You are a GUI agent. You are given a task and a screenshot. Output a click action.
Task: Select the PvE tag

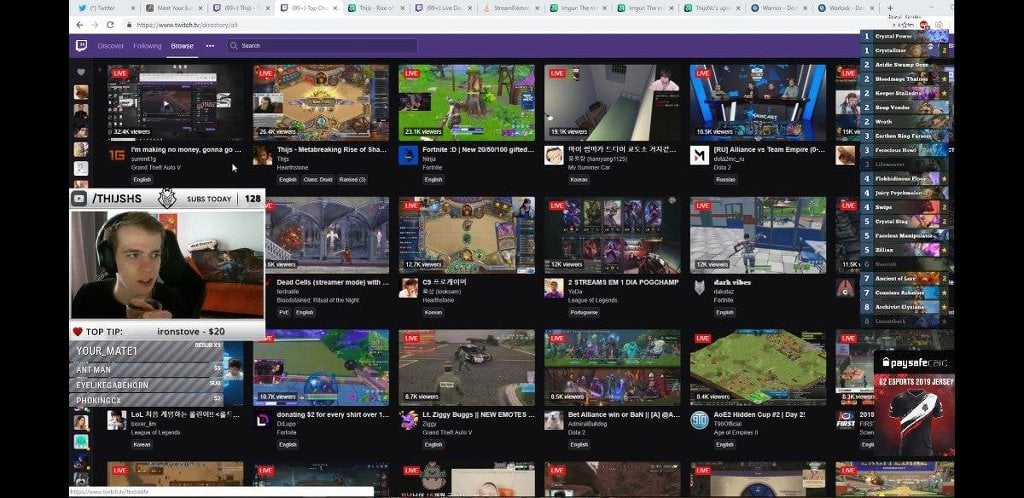coord(283,313)
